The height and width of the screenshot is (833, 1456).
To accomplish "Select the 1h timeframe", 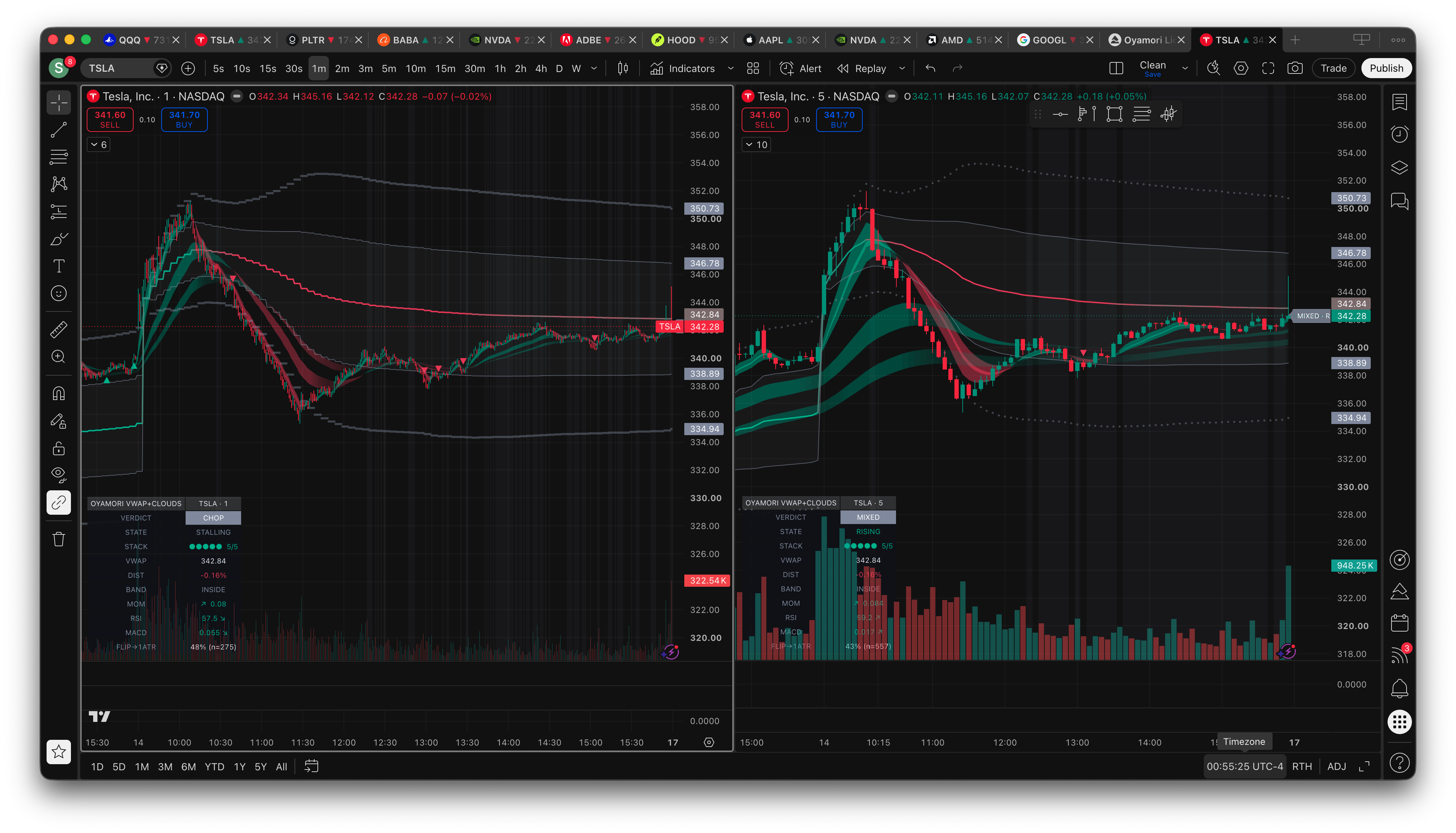I will coord(500,68).
